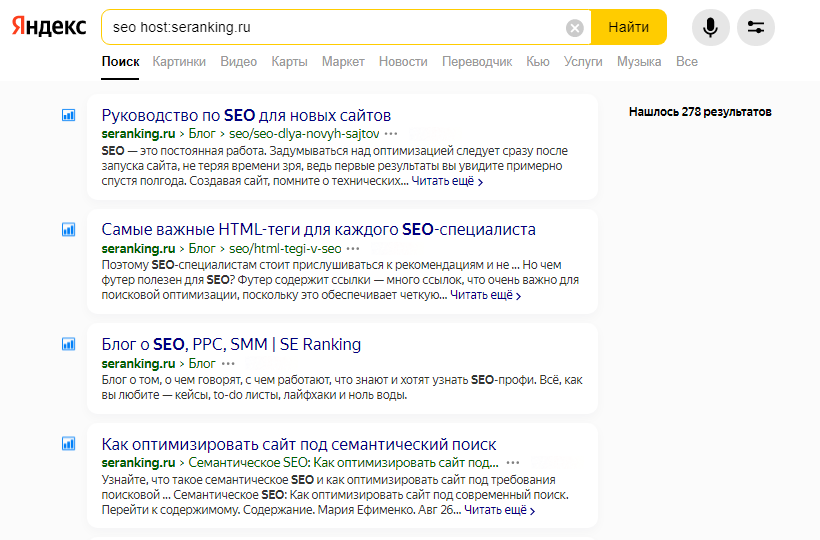This screenshot has width=820, height=540.
Task: Click Блог breadcrumb in HTML-теги result
Action: coord(202,249)
